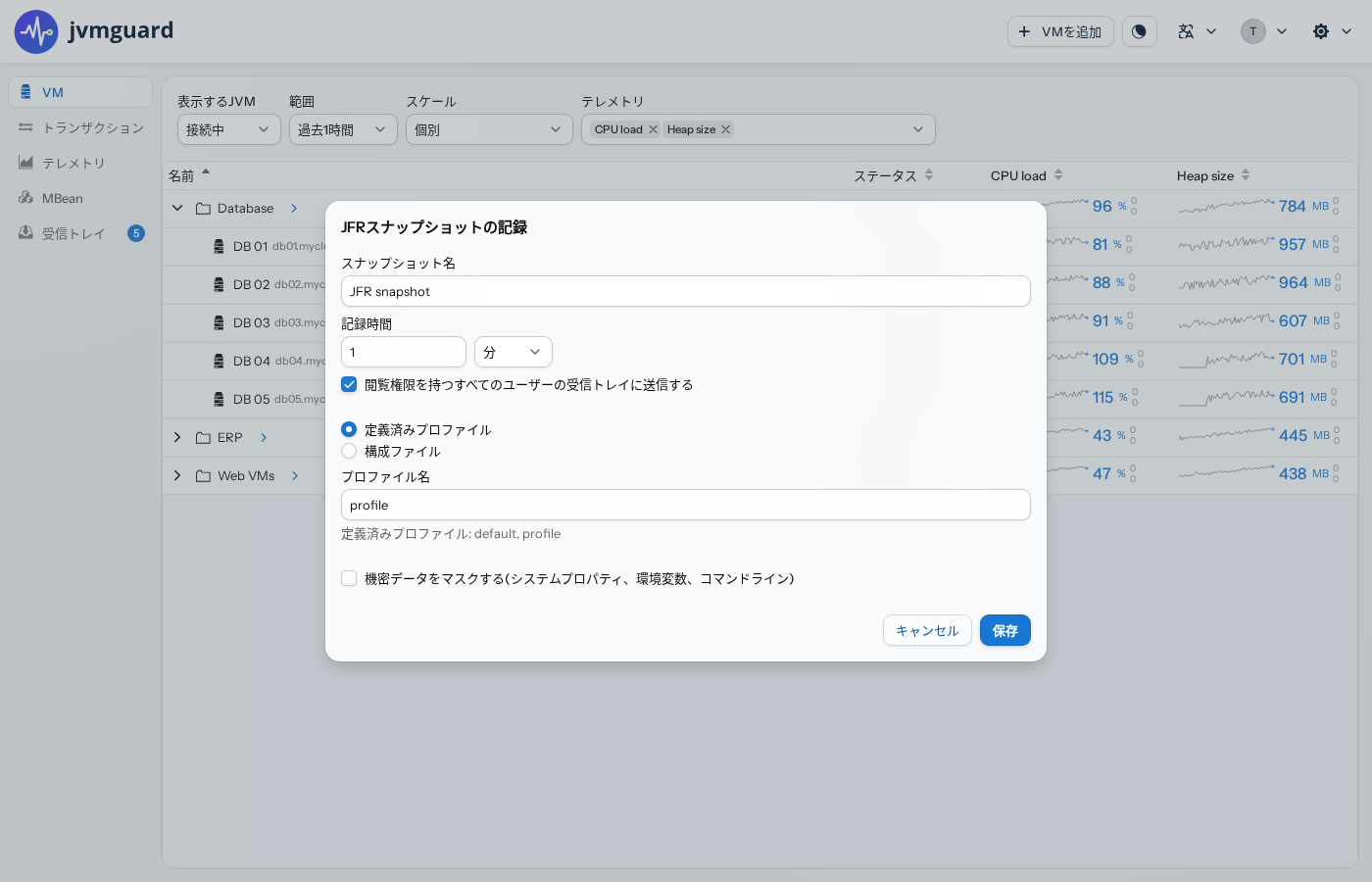Open the テレメトリ multi-select dropdown arrow
The height and width of the screenshot is (882, 1372).
(x=918, y=129)
